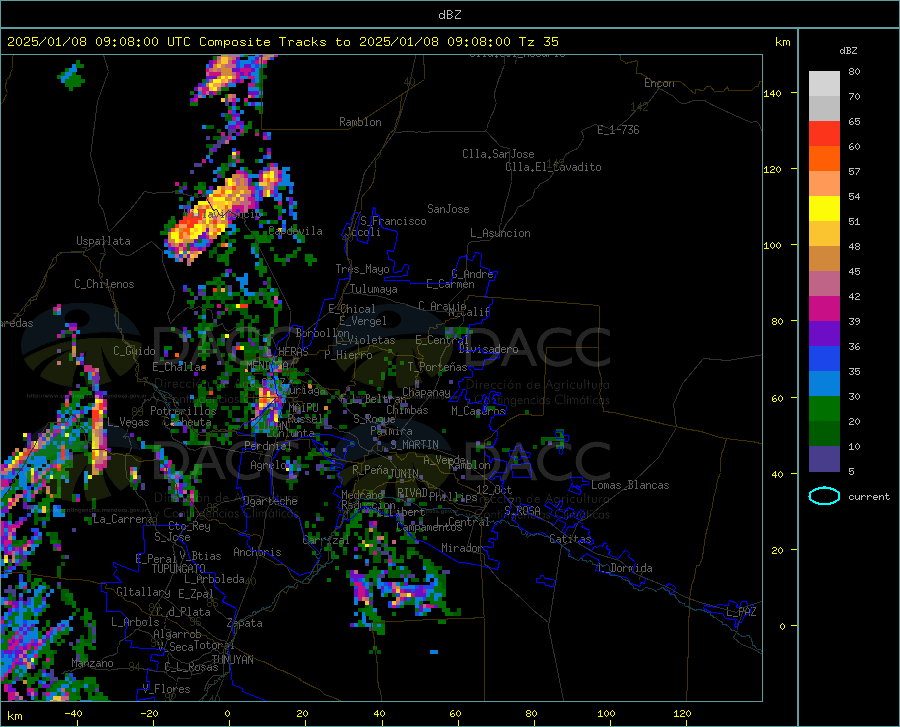The height and width of the screenshot is (727, 900).
Task: Choose the bright green 20-30 dBZ swatch
Action: (824, 409)
